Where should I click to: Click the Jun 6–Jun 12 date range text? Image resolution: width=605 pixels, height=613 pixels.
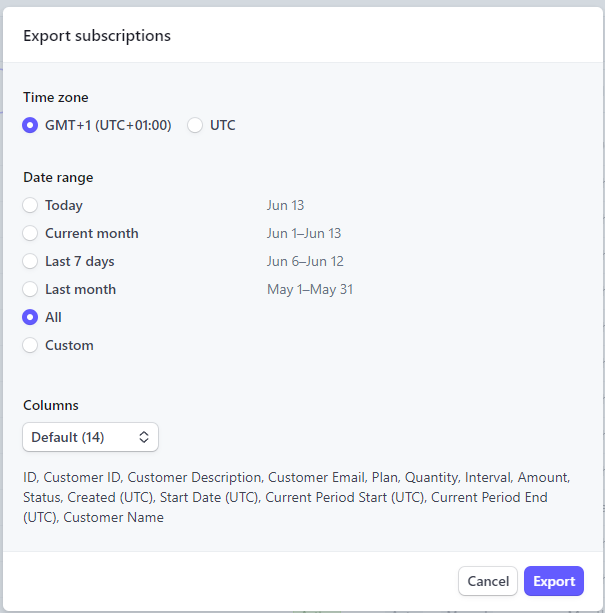click(304, 261)
